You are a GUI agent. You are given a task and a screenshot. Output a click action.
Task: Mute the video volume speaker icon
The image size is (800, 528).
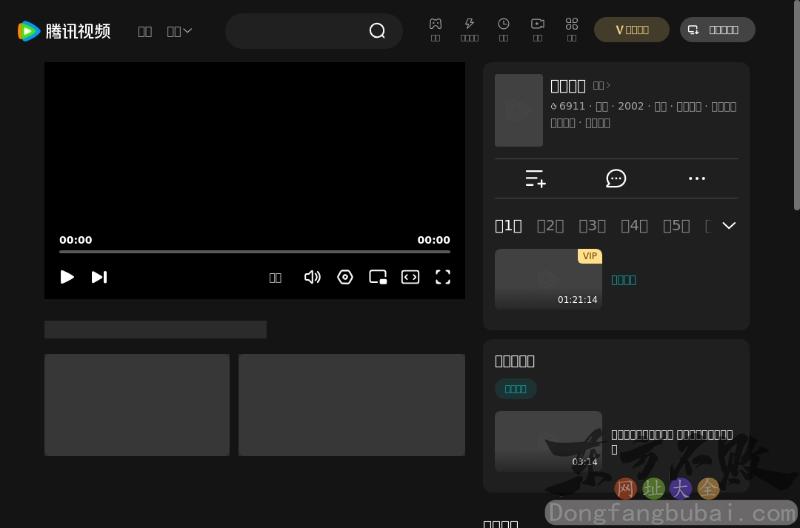coord(312,277)
